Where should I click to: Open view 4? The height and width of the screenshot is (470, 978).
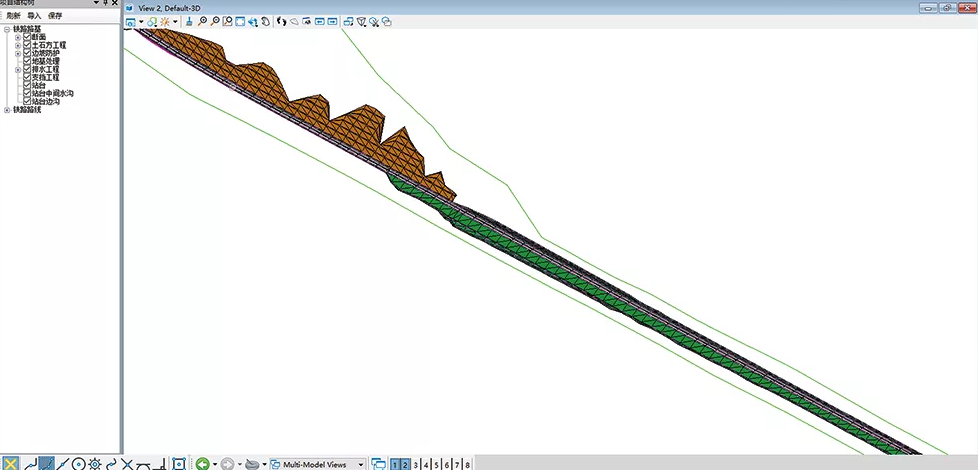[427, 464]
